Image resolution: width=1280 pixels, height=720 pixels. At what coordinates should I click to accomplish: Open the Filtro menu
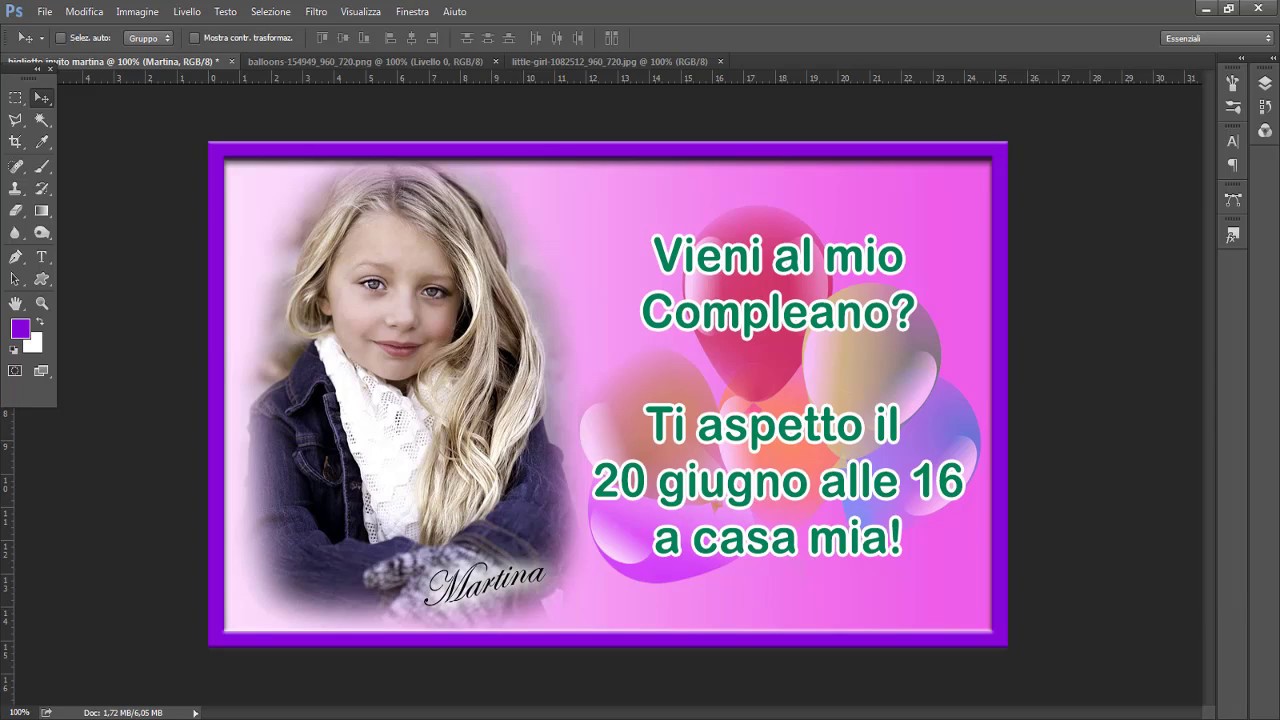coord(316,11)
